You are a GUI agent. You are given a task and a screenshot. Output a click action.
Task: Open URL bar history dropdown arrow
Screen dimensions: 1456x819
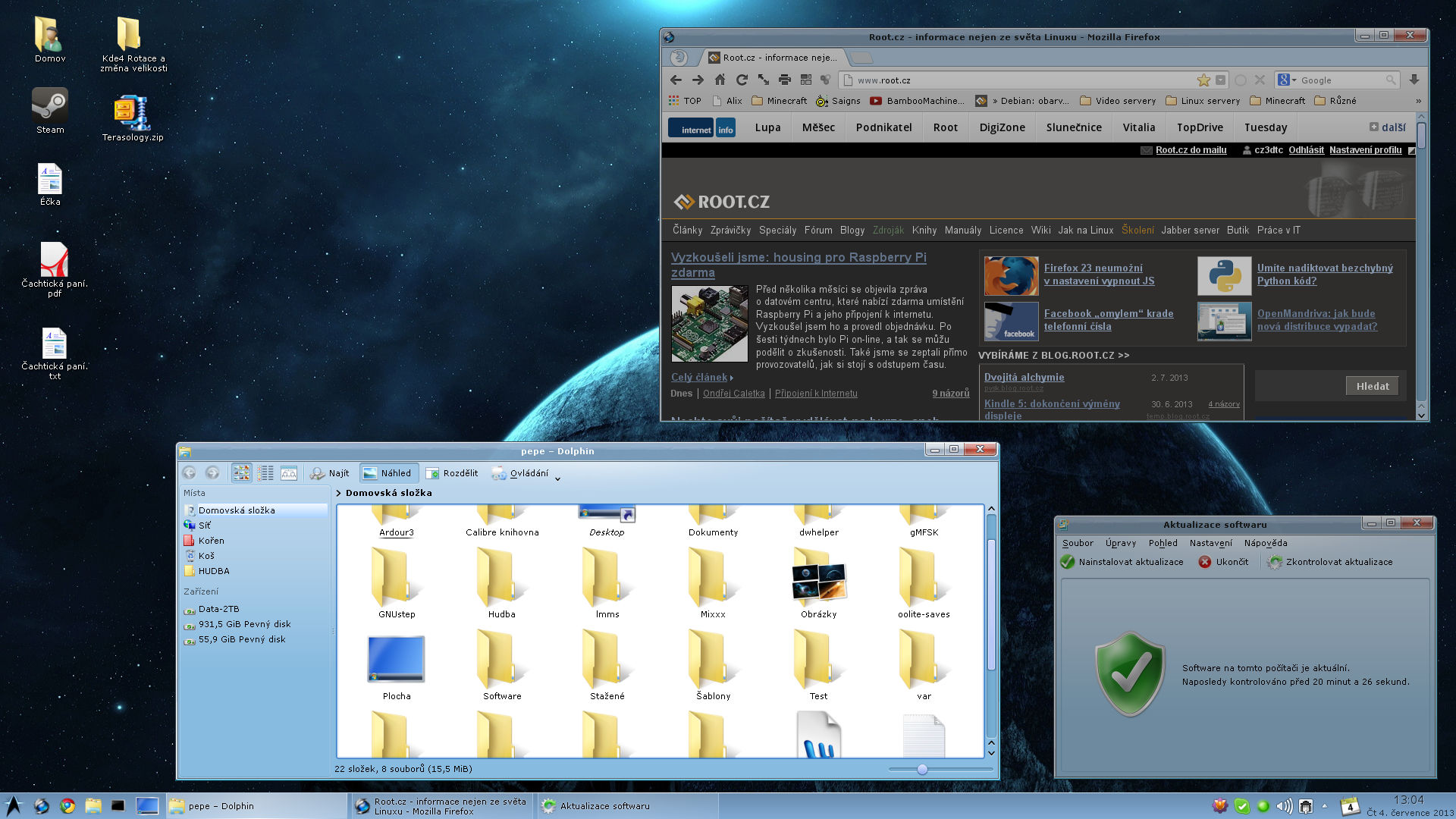1221,80
